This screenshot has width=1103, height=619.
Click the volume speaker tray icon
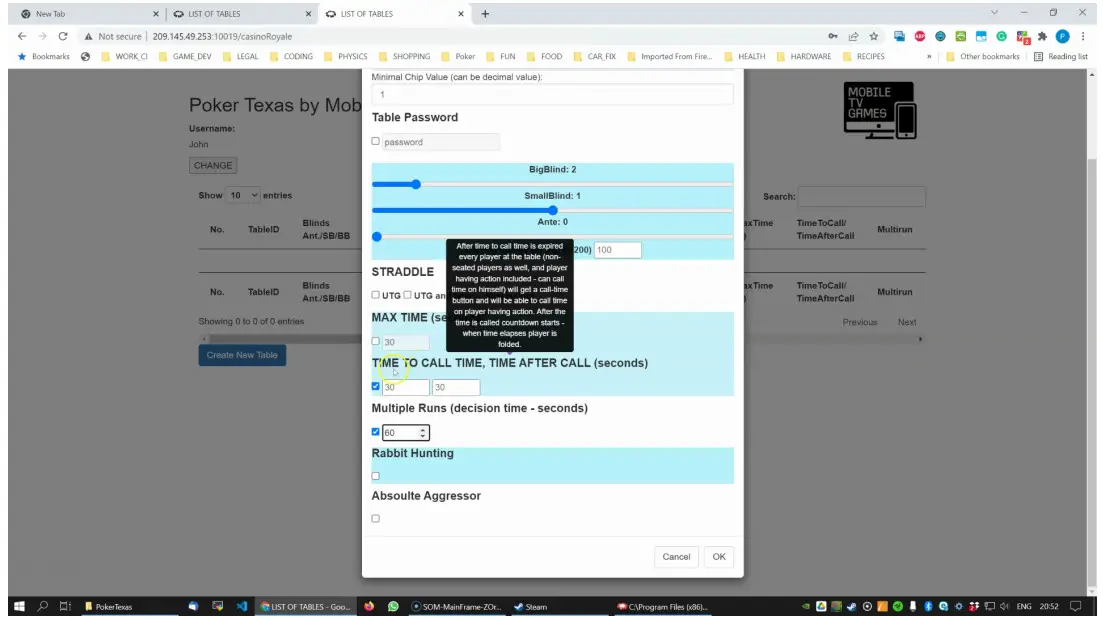click(1005, 606)
